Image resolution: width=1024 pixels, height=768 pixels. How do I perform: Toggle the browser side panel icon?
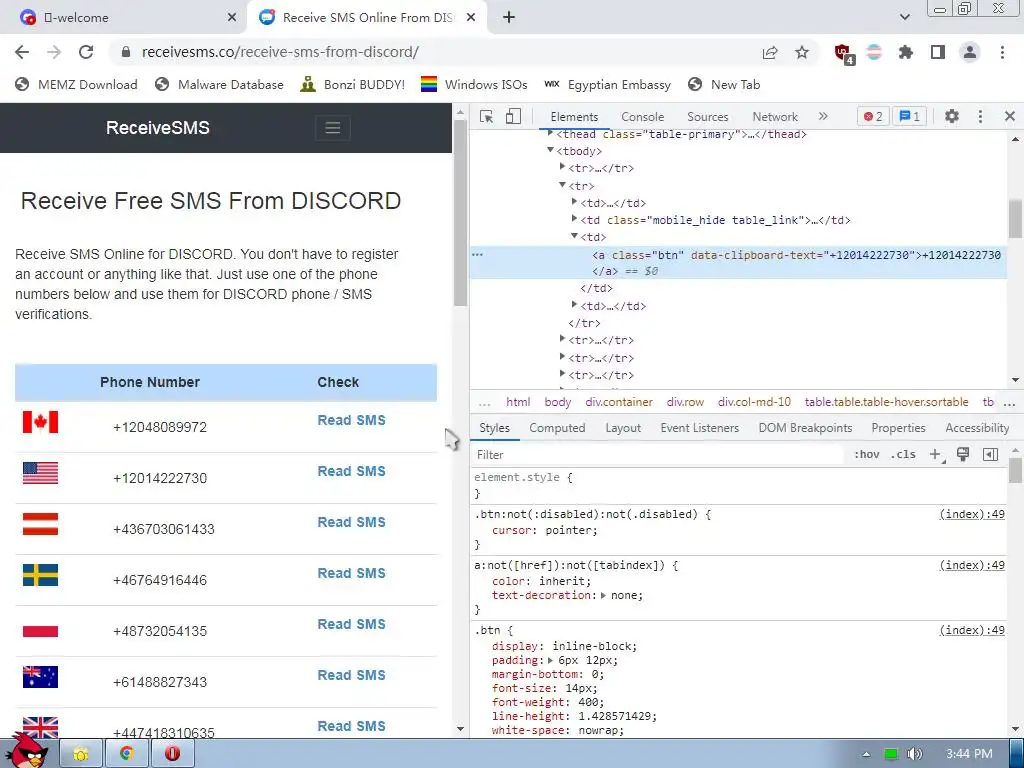click(x=938, y=52)
